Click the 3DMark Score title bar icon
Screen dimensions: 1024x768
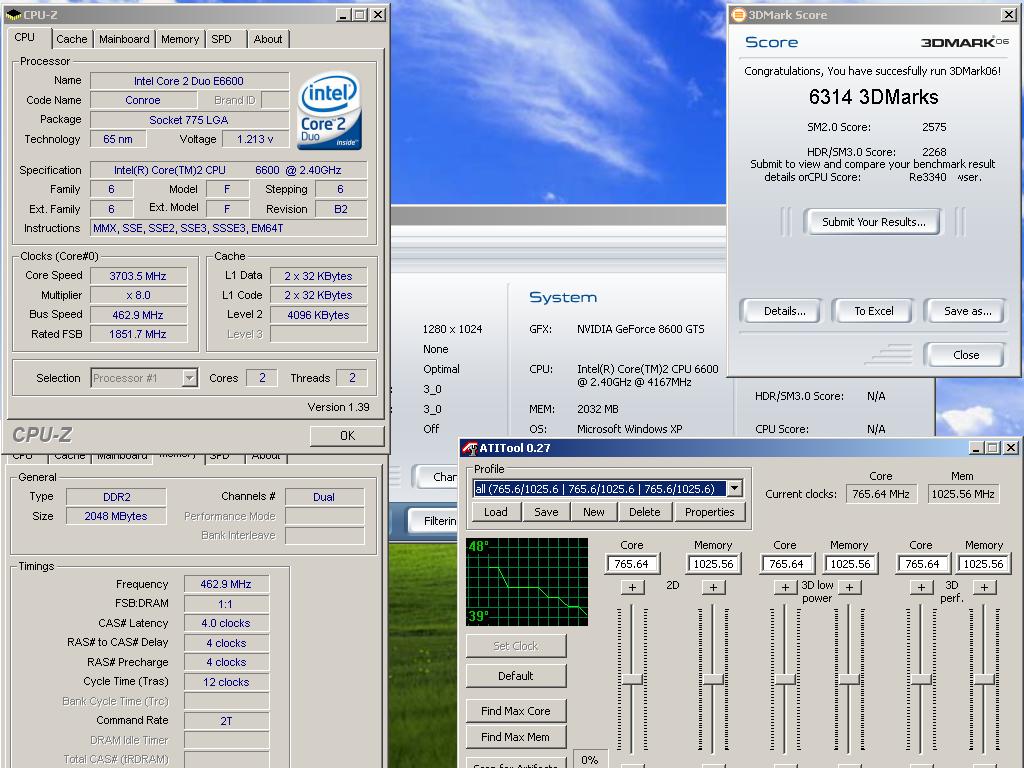click(739, 14)
